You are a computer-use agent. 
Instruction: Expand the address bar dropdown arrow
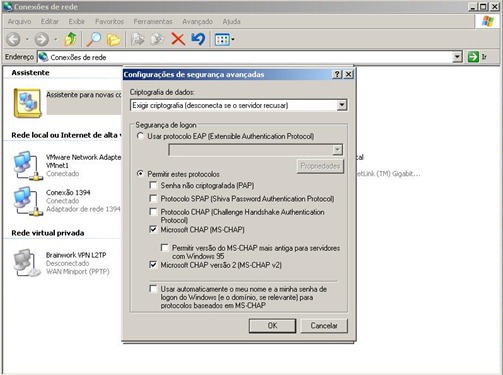click(x=457, y=57)
